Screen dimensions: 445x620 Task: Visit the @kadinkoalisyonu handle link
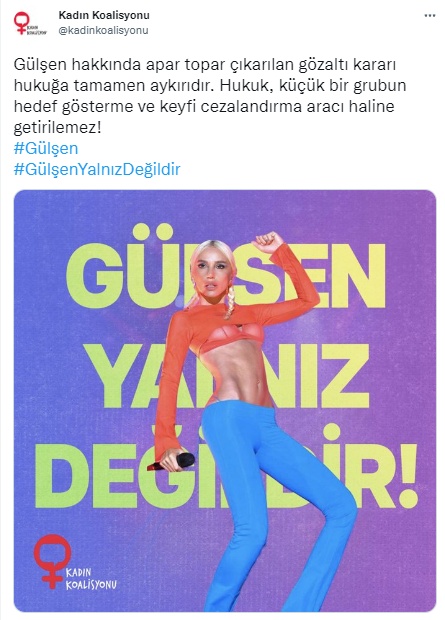(x=103, y=30)
